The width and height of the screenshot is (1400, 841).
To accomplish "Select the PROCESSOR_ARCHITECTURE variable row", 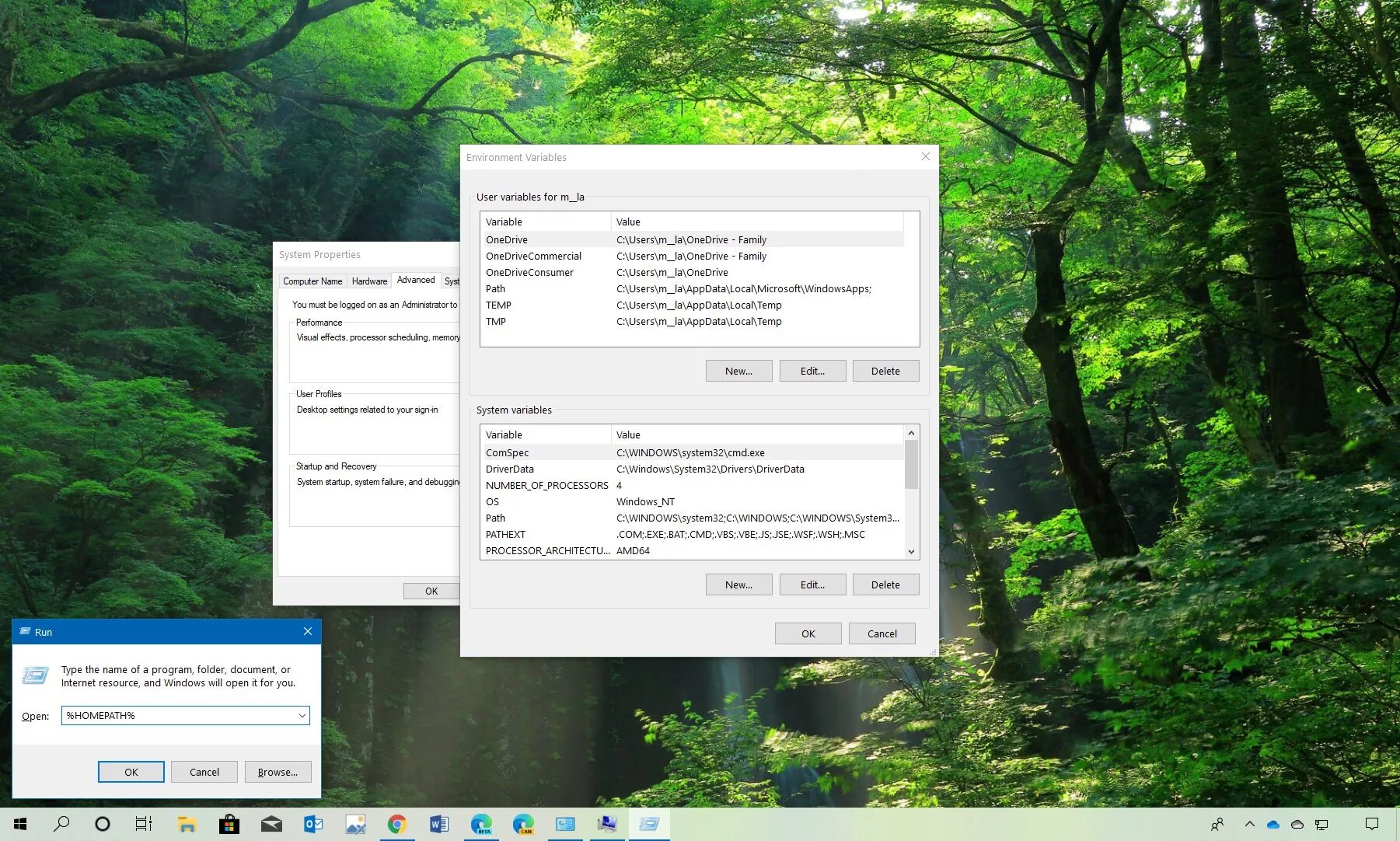I will click(693, 551).
